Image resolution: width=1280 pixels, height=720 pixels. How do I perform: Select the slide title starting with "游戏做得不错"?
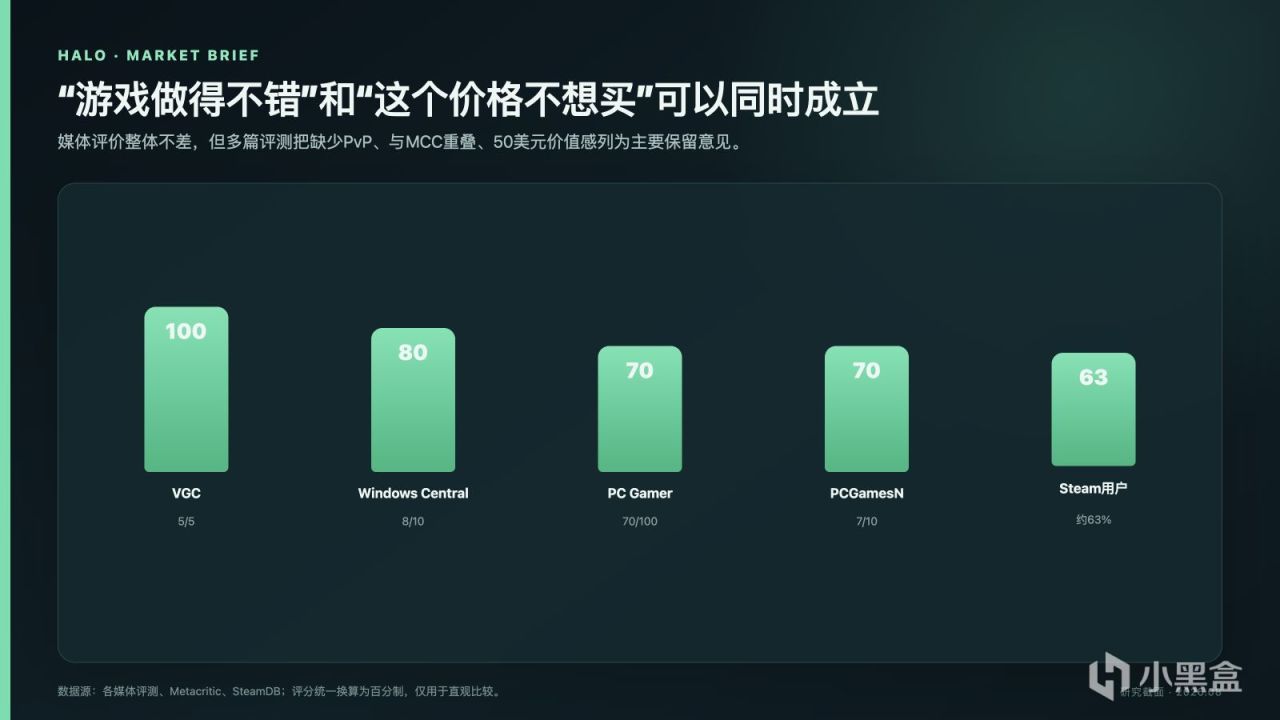pos(468,100)
